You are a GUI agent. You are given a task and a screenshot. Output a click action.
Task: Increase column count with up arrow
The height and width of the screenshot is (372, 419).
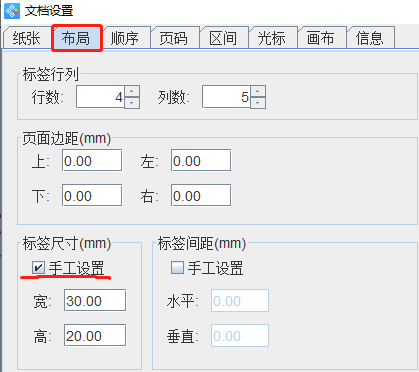[258, 91]
